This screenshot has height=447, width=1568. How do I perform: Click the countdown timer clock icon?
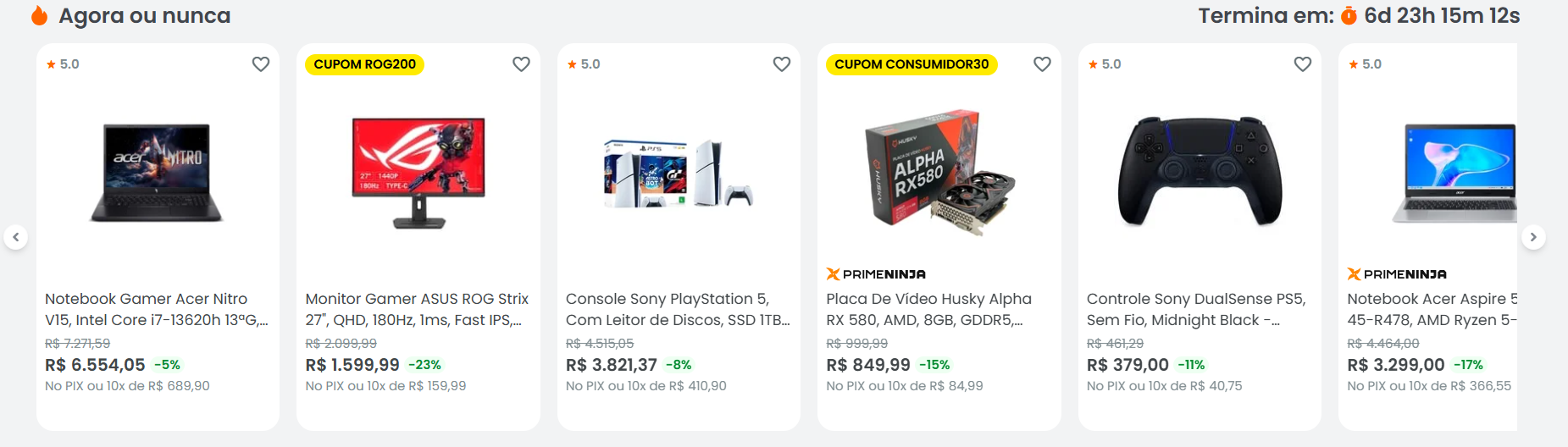(1349, 16)
